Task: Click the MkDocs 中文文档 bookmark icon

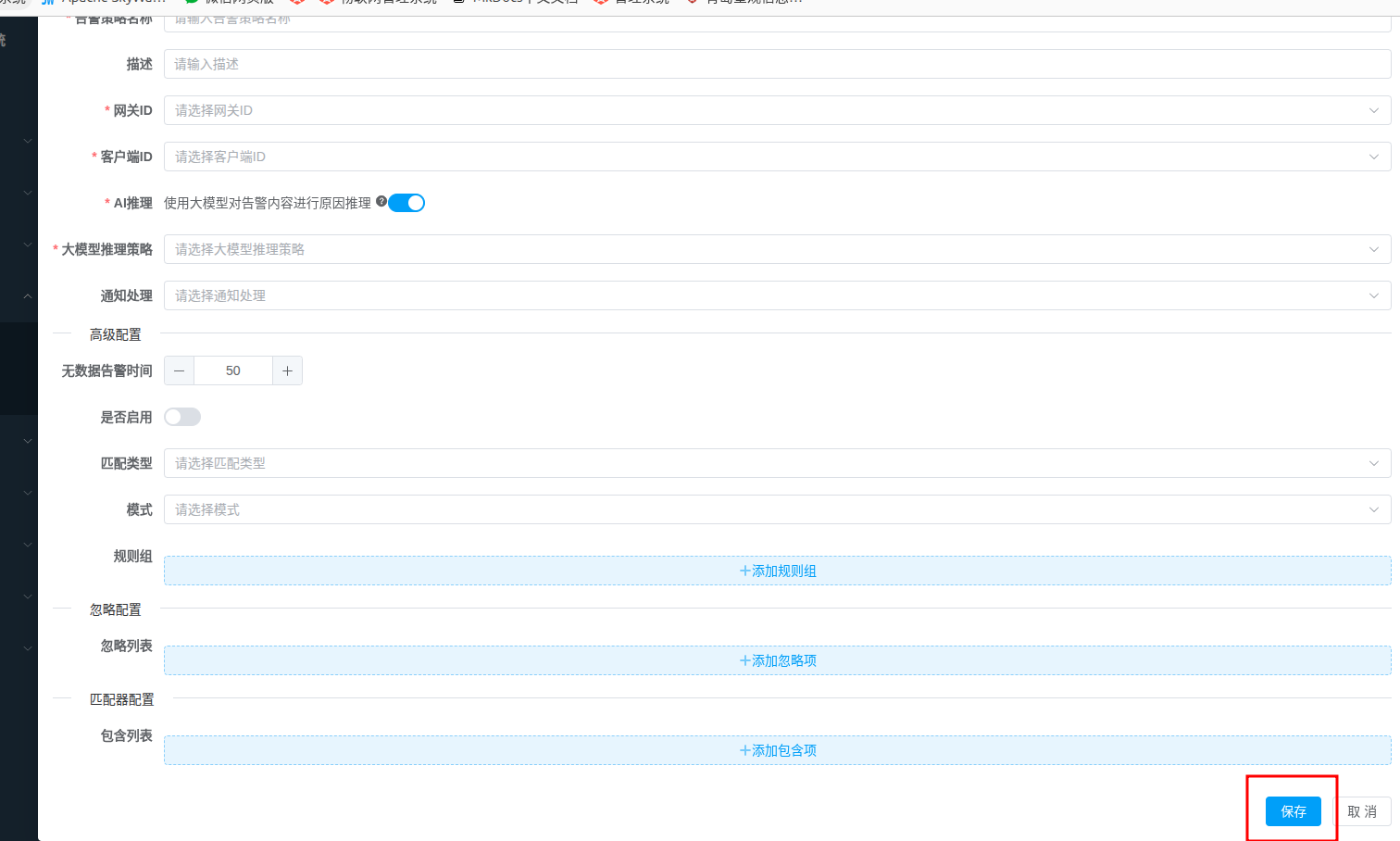Action: (458, 2)
